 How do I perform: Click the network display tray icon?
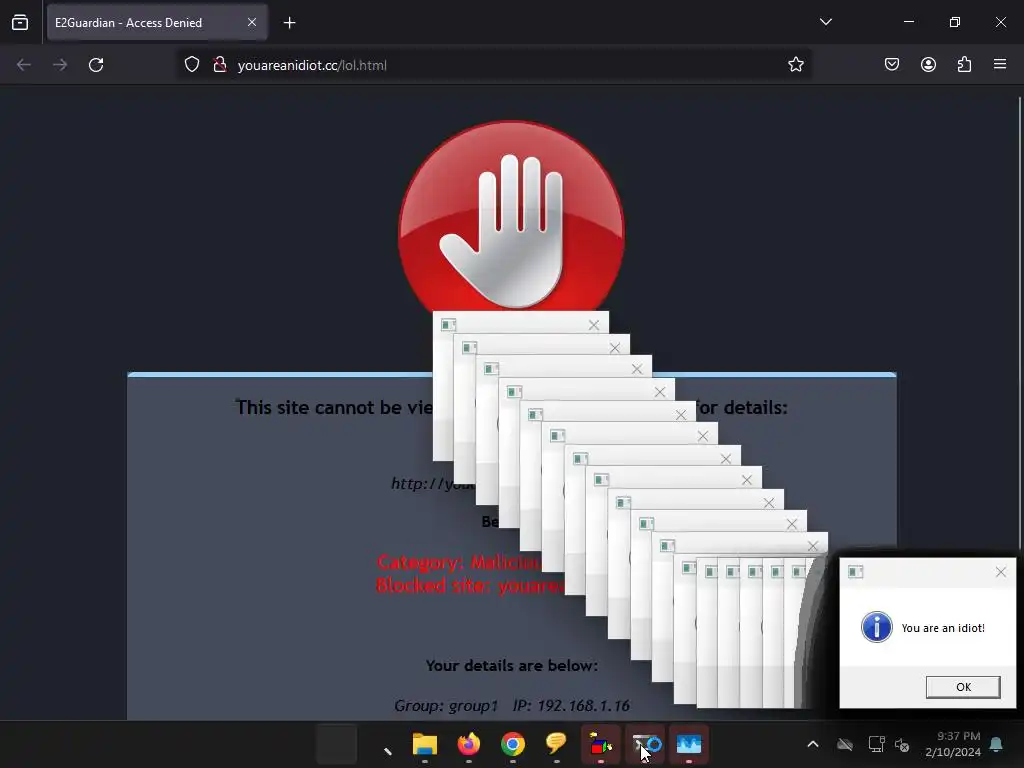(x=876, y=744)
